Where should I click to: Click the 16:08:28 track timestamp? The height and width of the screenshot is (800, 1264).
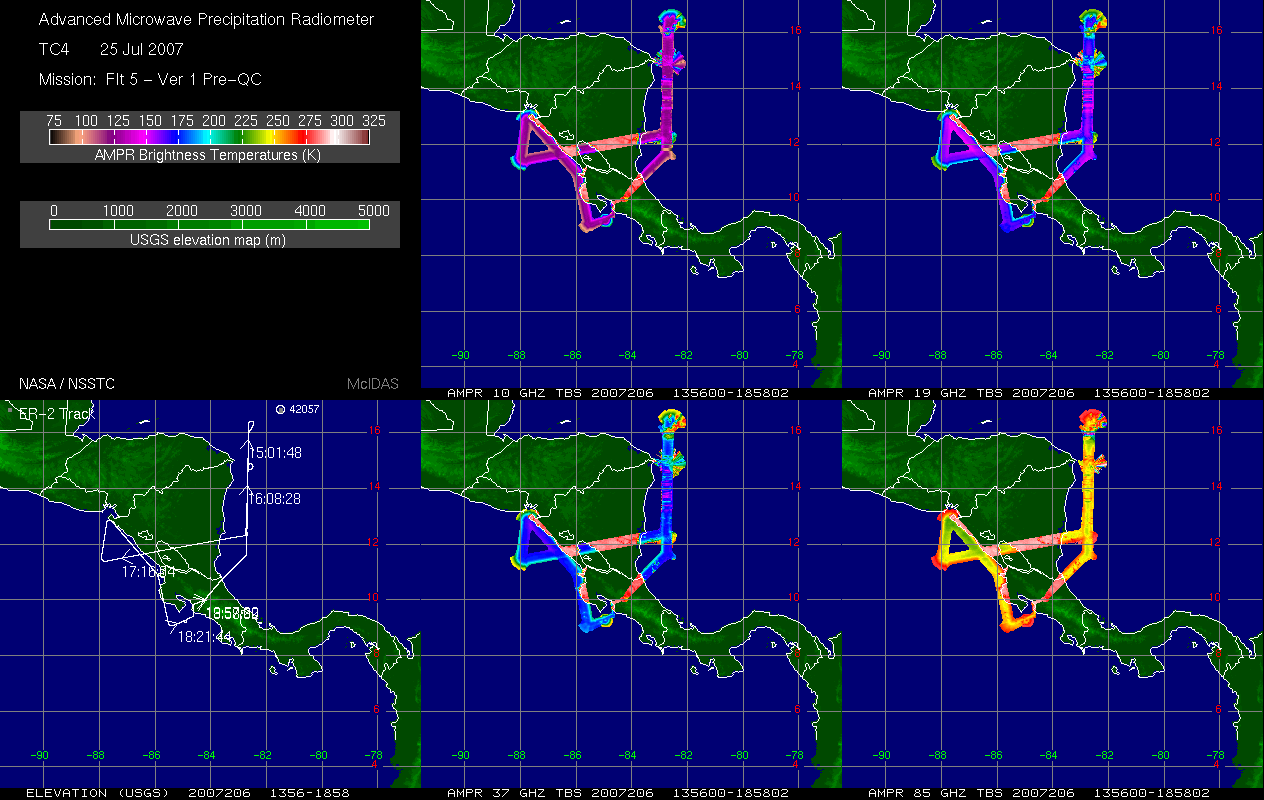(x=275, y=498)
